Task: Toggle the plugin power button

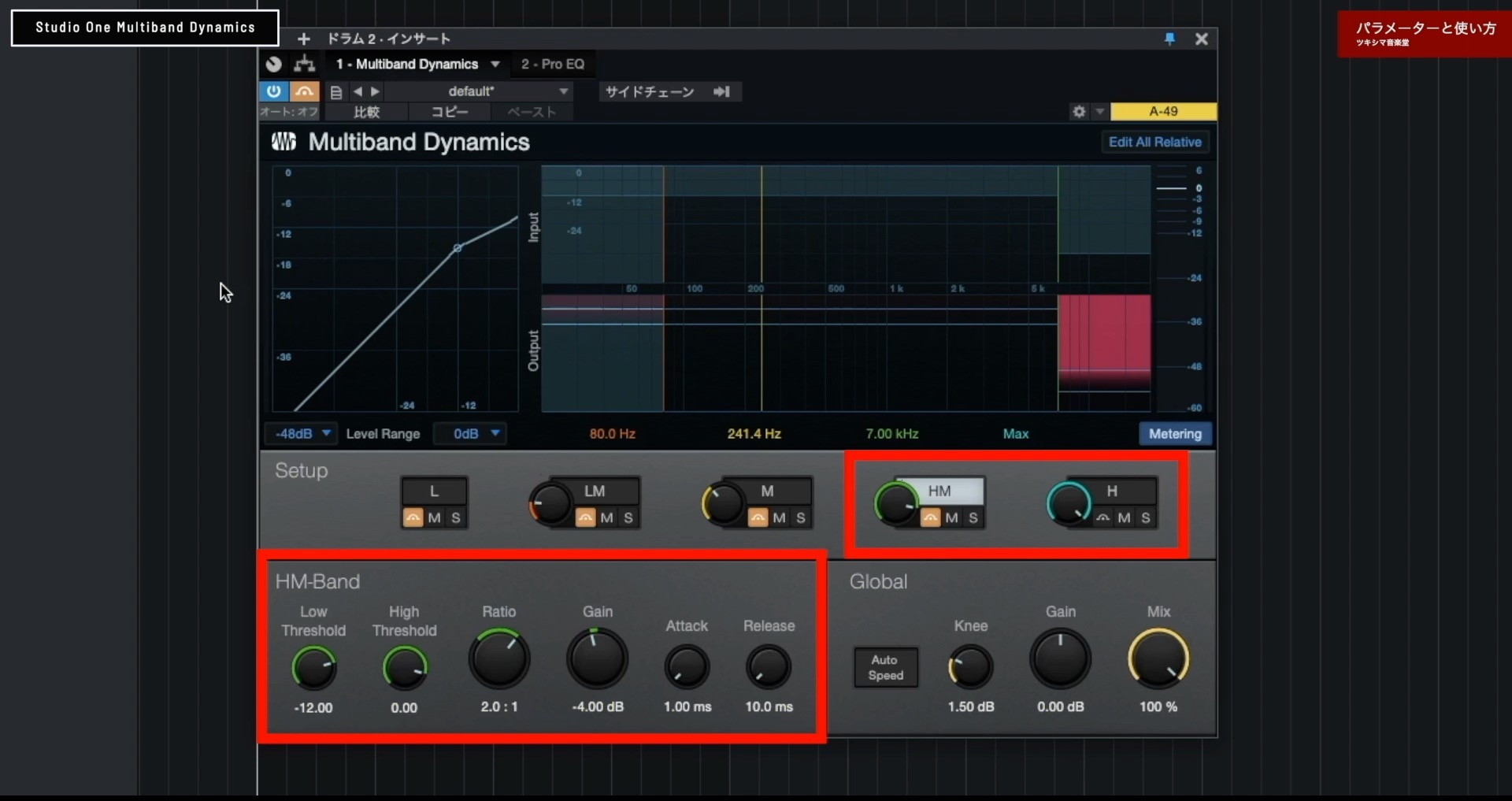Action: [273, 91]
